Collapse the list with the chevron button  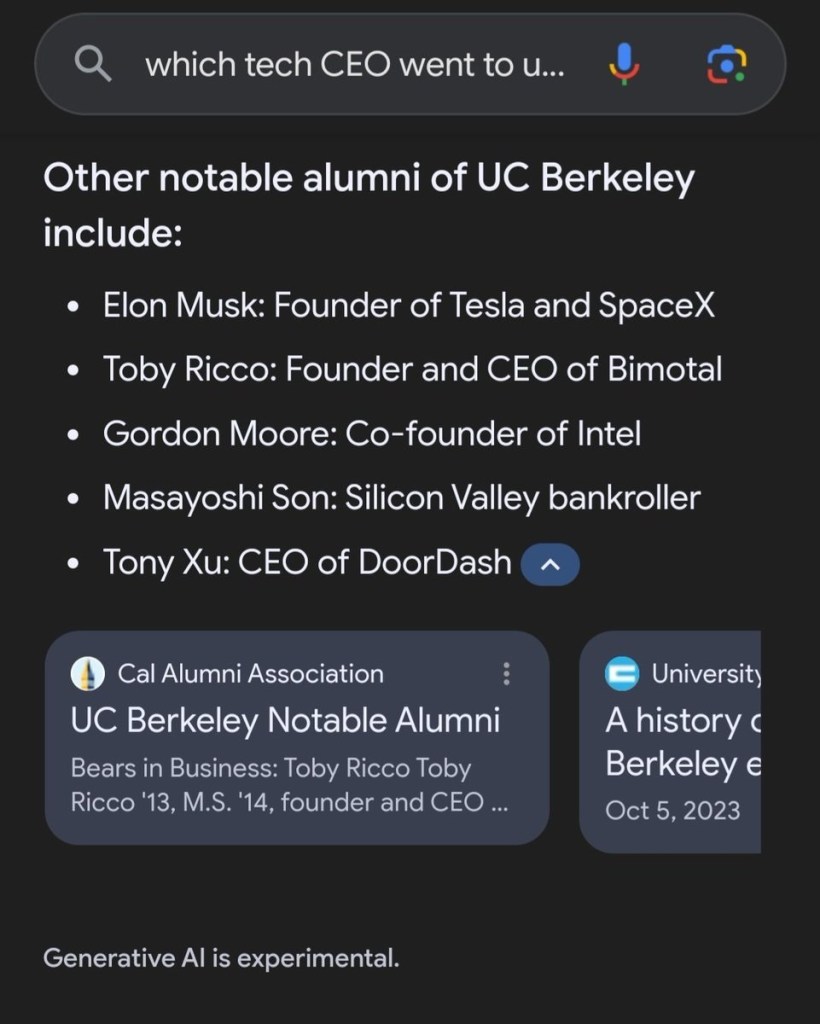550,564
